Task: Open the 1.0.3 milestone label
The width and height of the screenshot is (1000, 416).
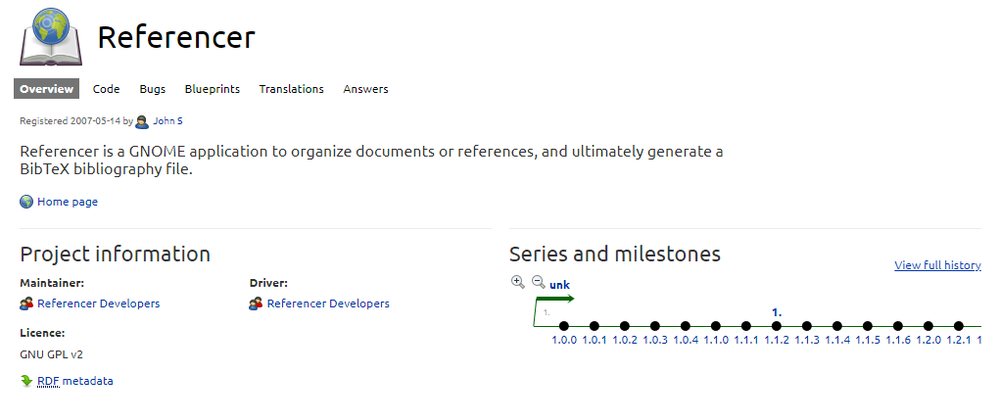Action: point(655,340)
